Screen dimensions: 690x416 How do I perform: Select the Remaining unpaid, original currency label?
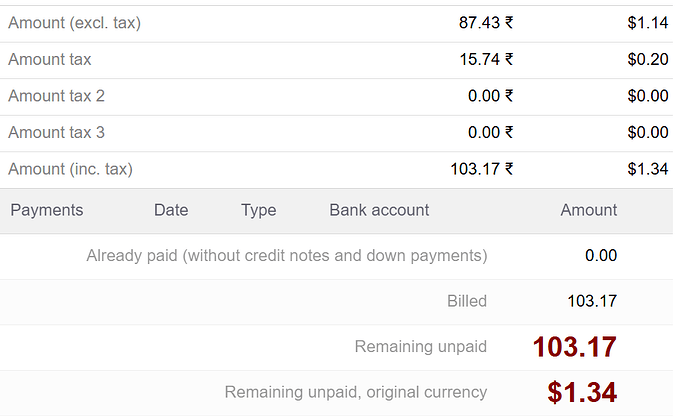pos(356,392)
